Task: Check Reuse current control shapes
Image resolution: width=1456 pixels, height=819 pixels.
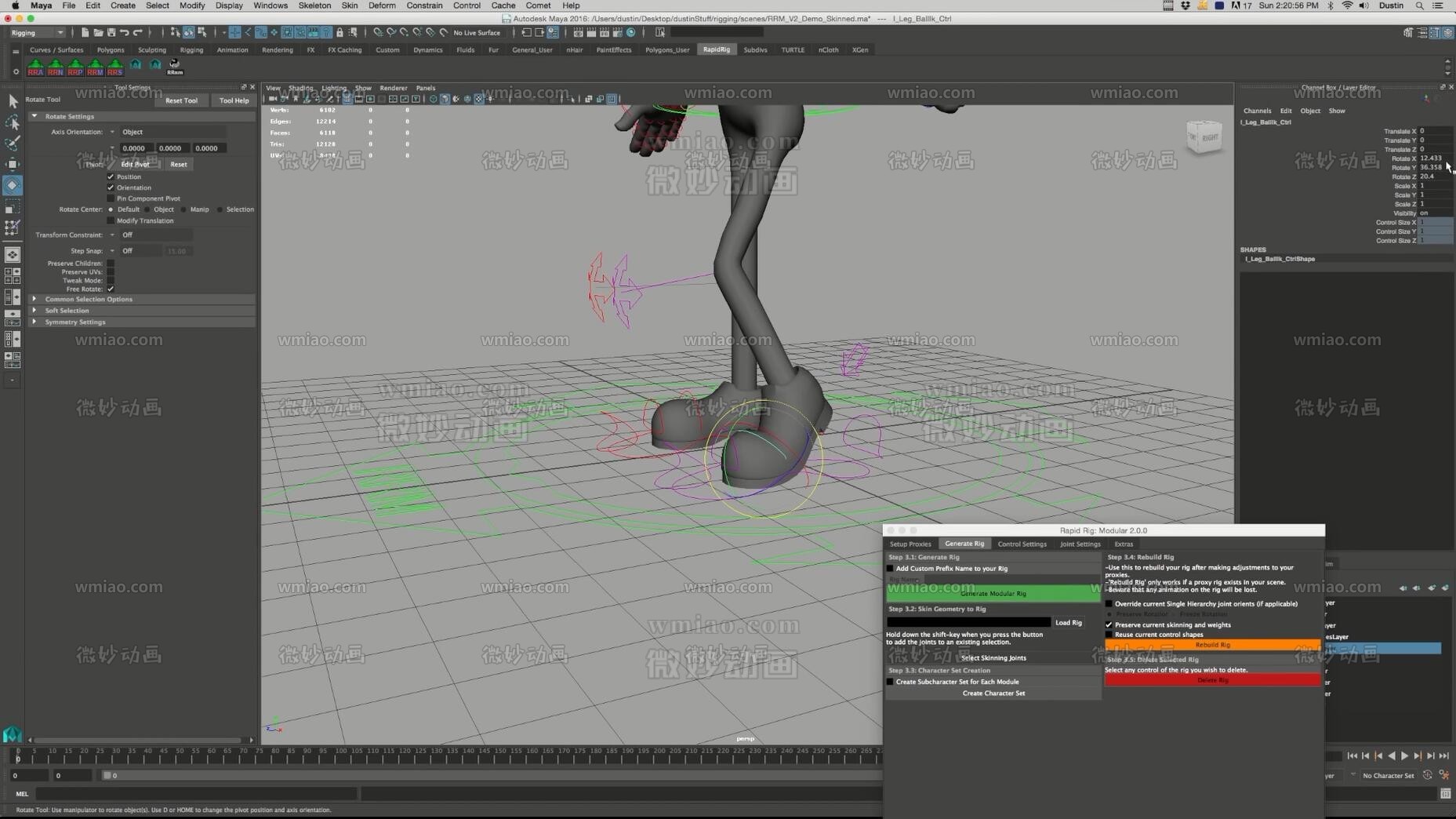Action: pyautogui.click(x=1108, y=634)
